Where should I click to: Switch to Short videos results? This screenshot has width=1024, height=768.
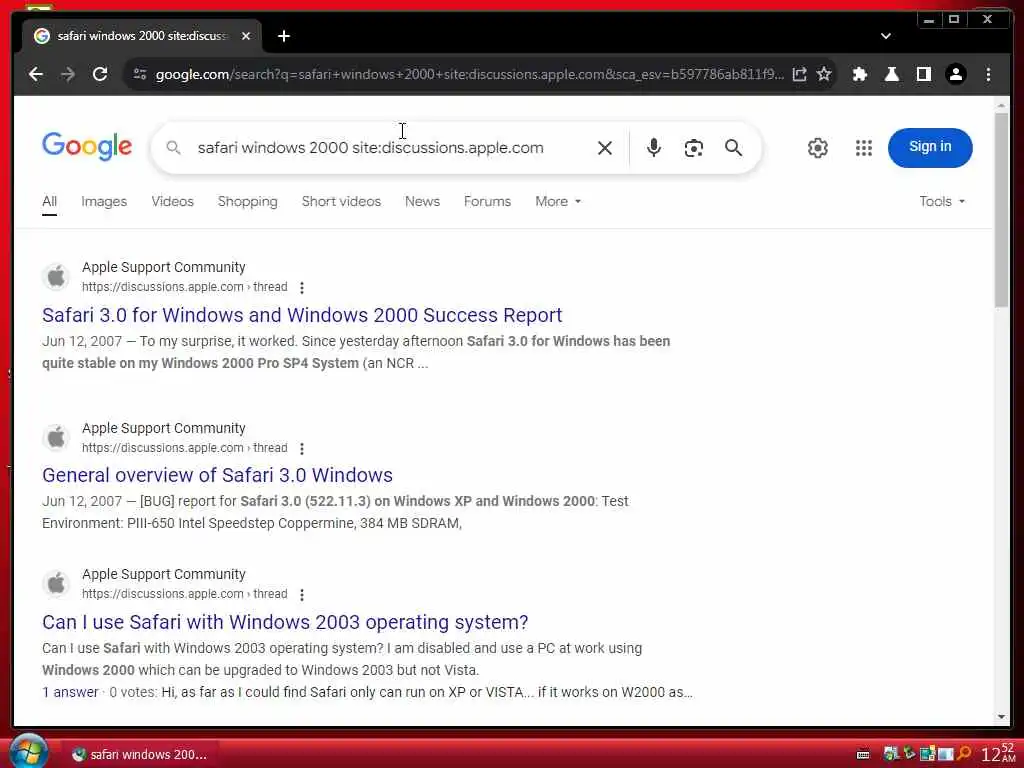coord(341,202)
